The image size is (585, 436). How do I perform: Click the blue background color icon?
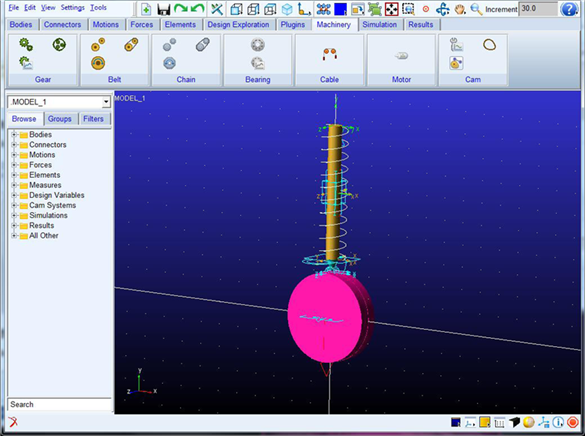pos(340,9)
